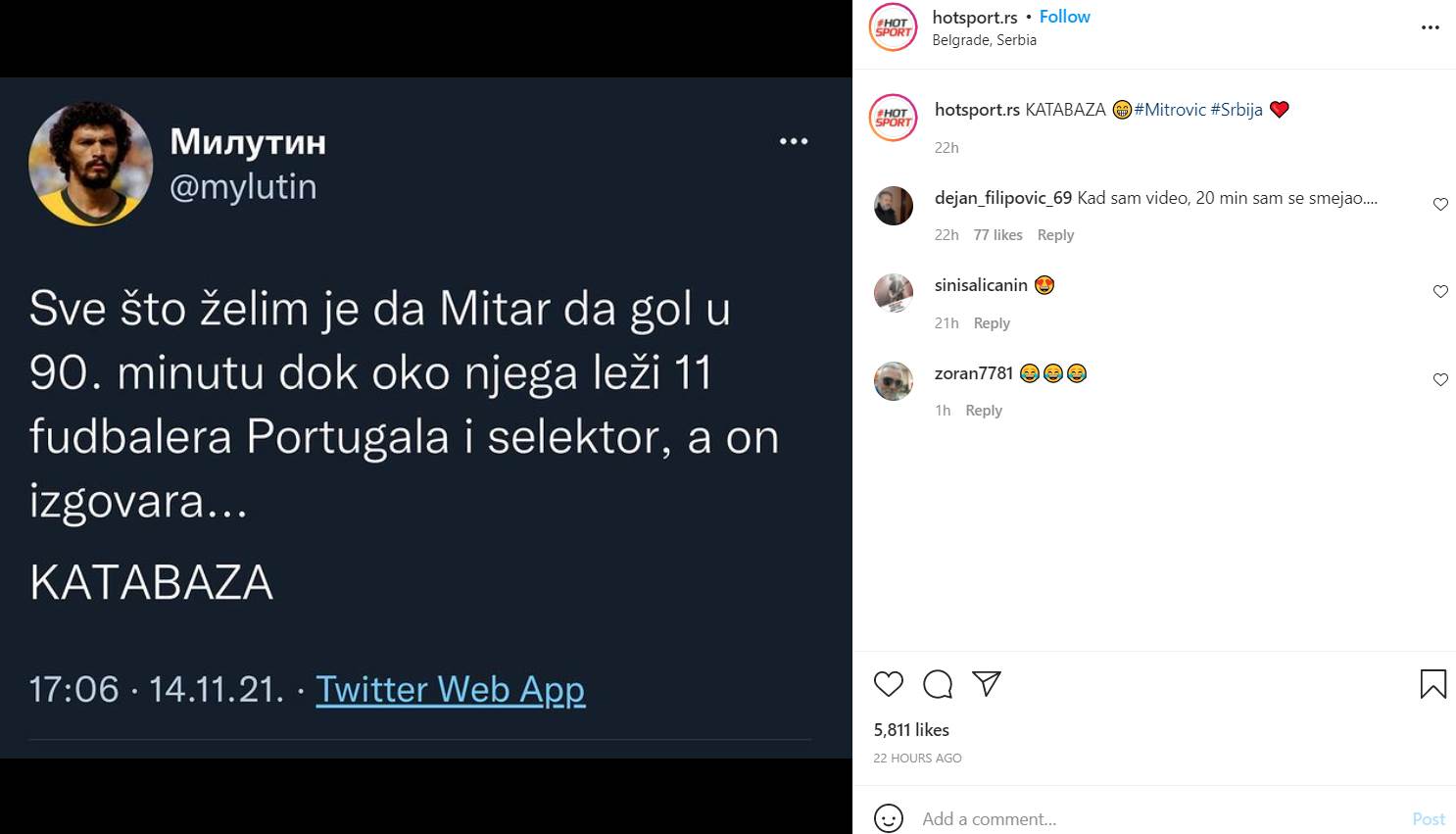
Task: Like dejan_filipovic_69's comment
Action: pos(1440,205)
